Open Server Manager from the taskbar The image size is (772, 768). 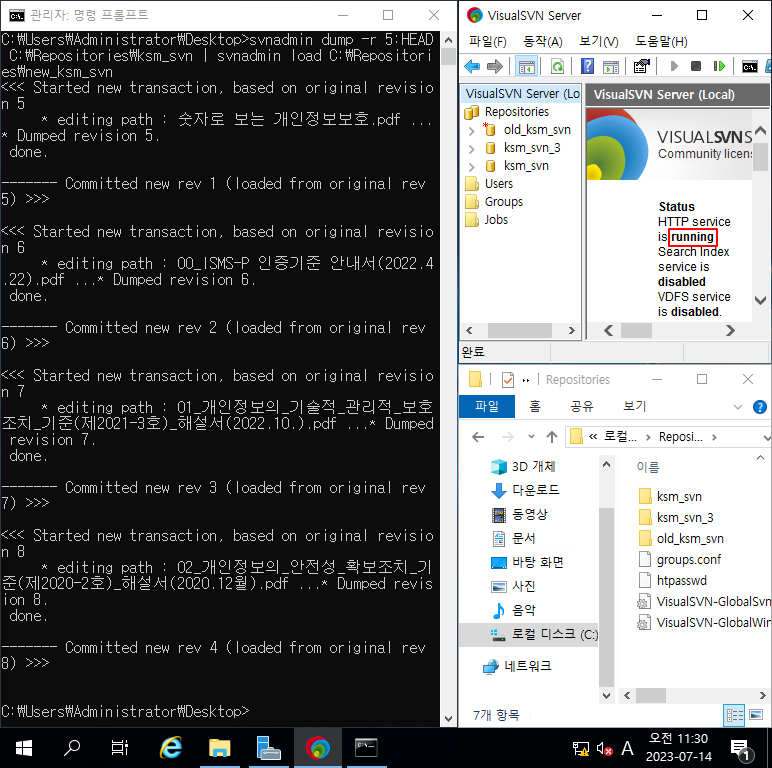pyautogui.click(x=268, y=748)
